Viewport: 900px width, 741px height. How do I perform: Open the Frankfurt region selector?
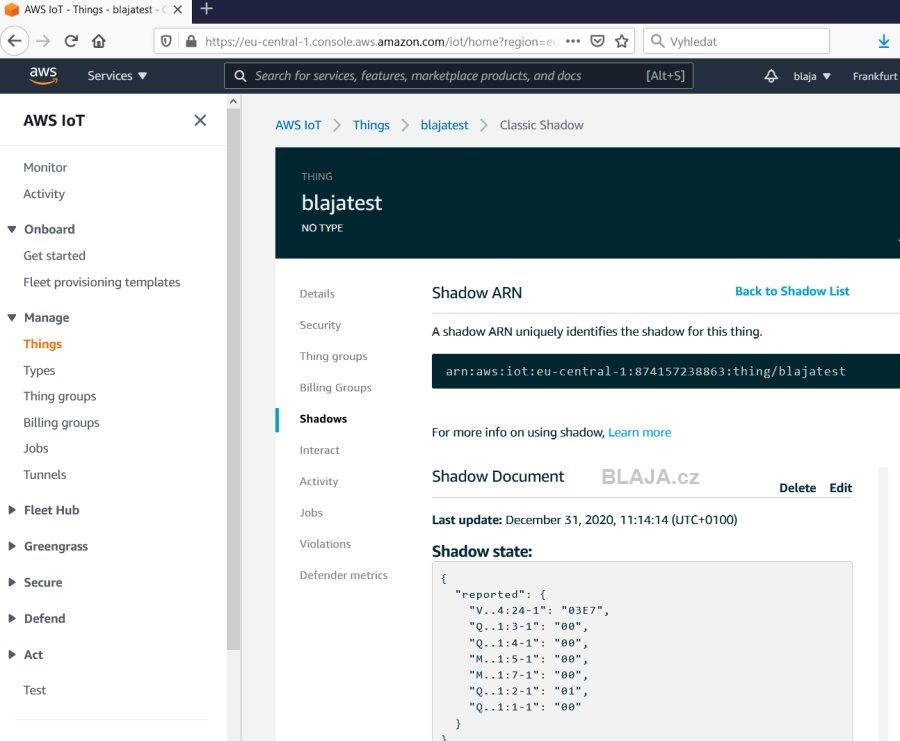[875, 76]
